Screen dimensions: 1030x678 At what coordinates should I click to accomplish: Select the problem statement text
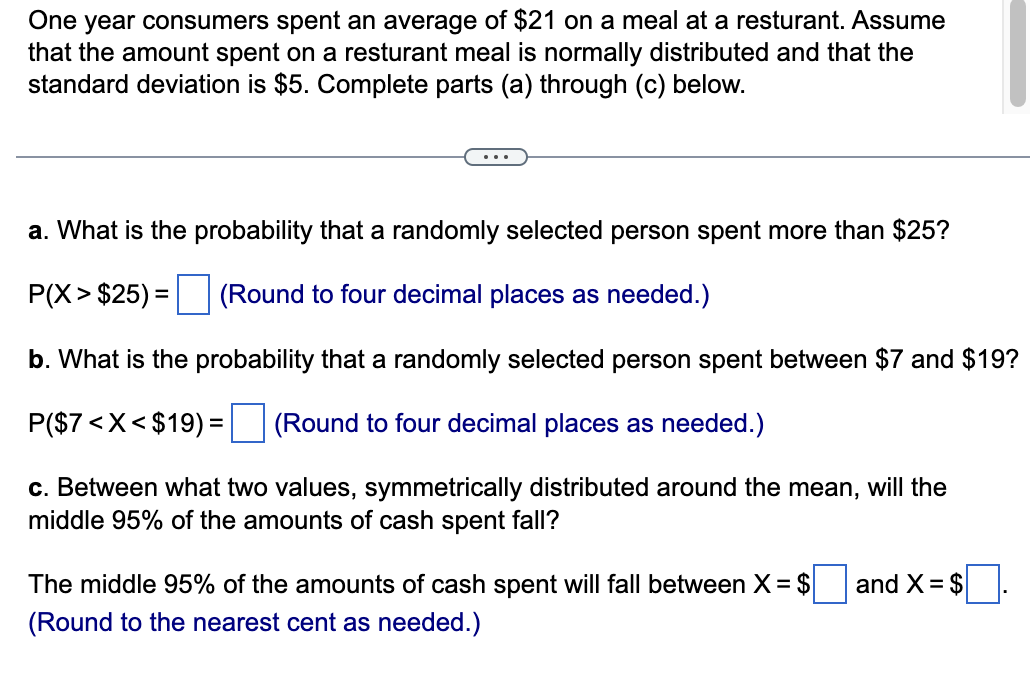coord(480,52)
